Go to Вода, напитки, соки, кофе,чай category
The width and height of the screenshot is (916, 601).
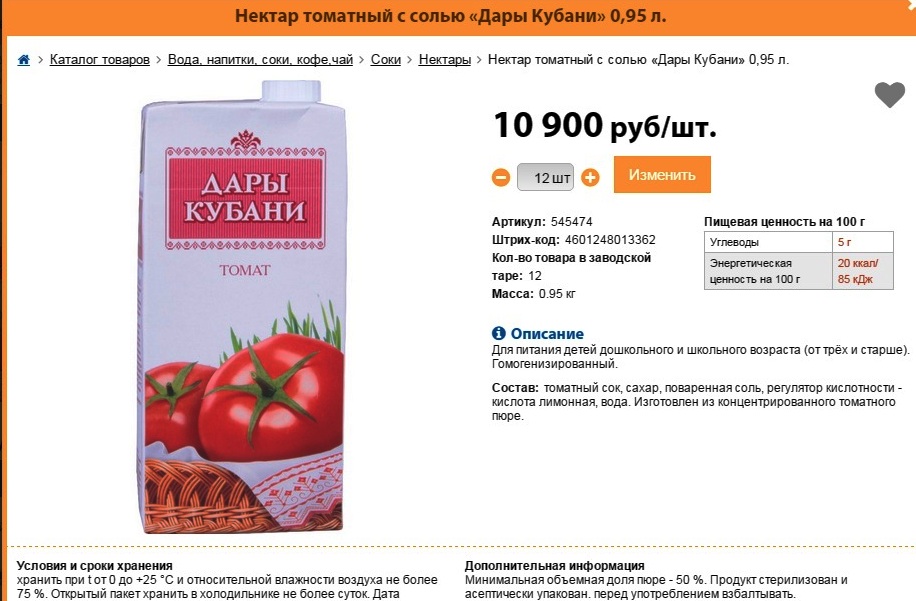click(261, 60)
